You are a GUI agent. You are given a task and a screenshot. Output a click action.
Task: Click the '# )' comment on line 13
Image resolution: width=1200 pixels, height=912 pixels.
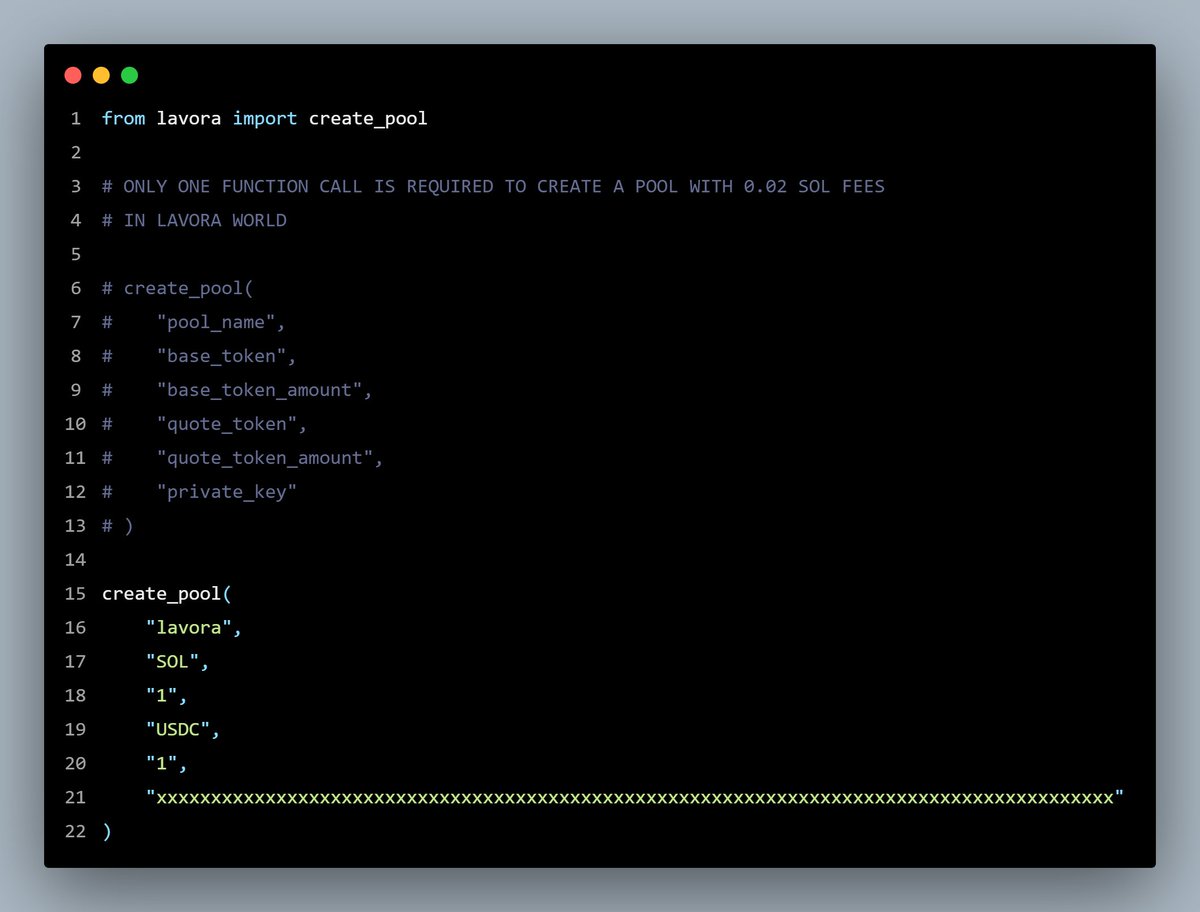click(x=117, y=526)
